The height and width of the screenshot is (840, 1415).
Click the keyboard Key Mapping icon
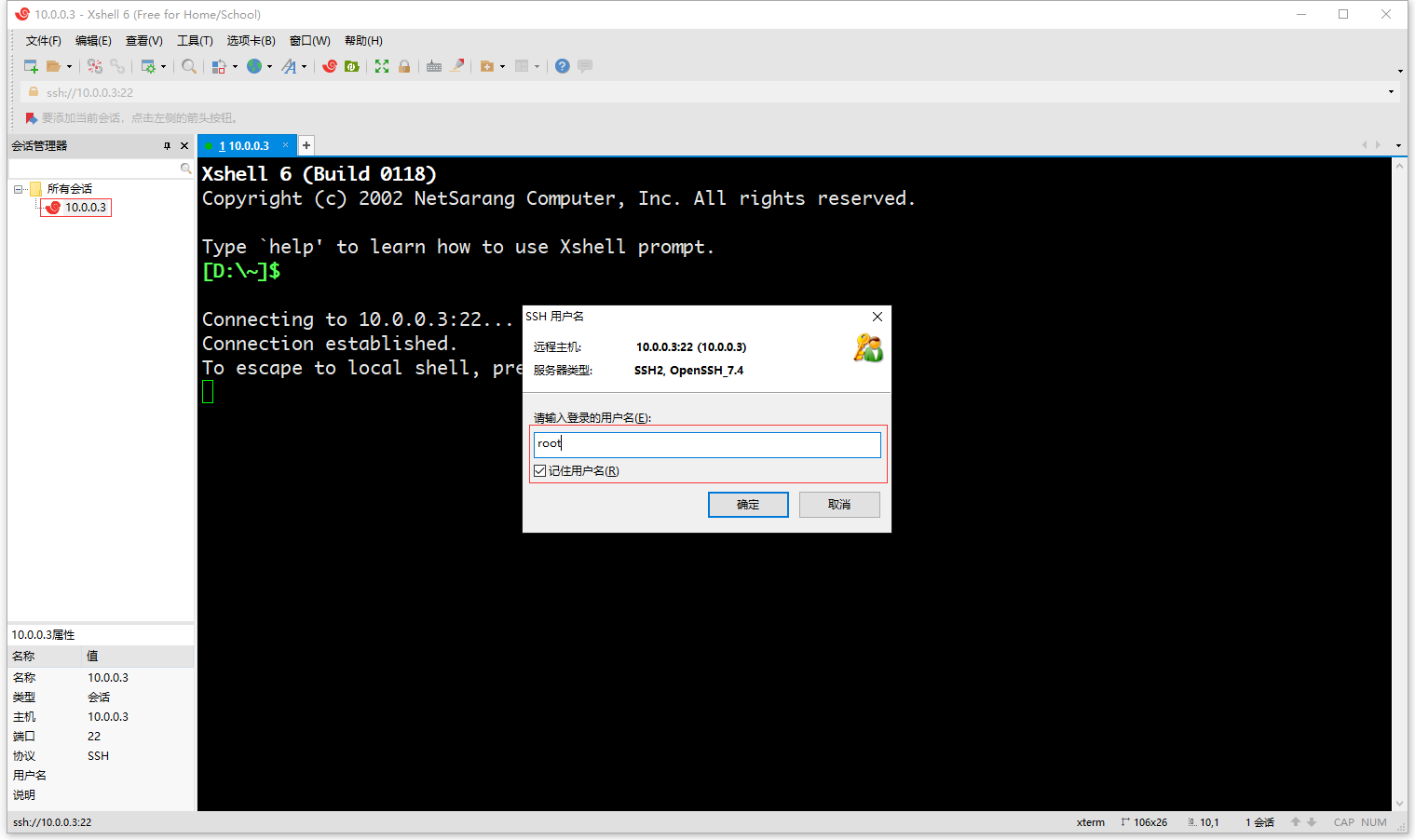434,66
